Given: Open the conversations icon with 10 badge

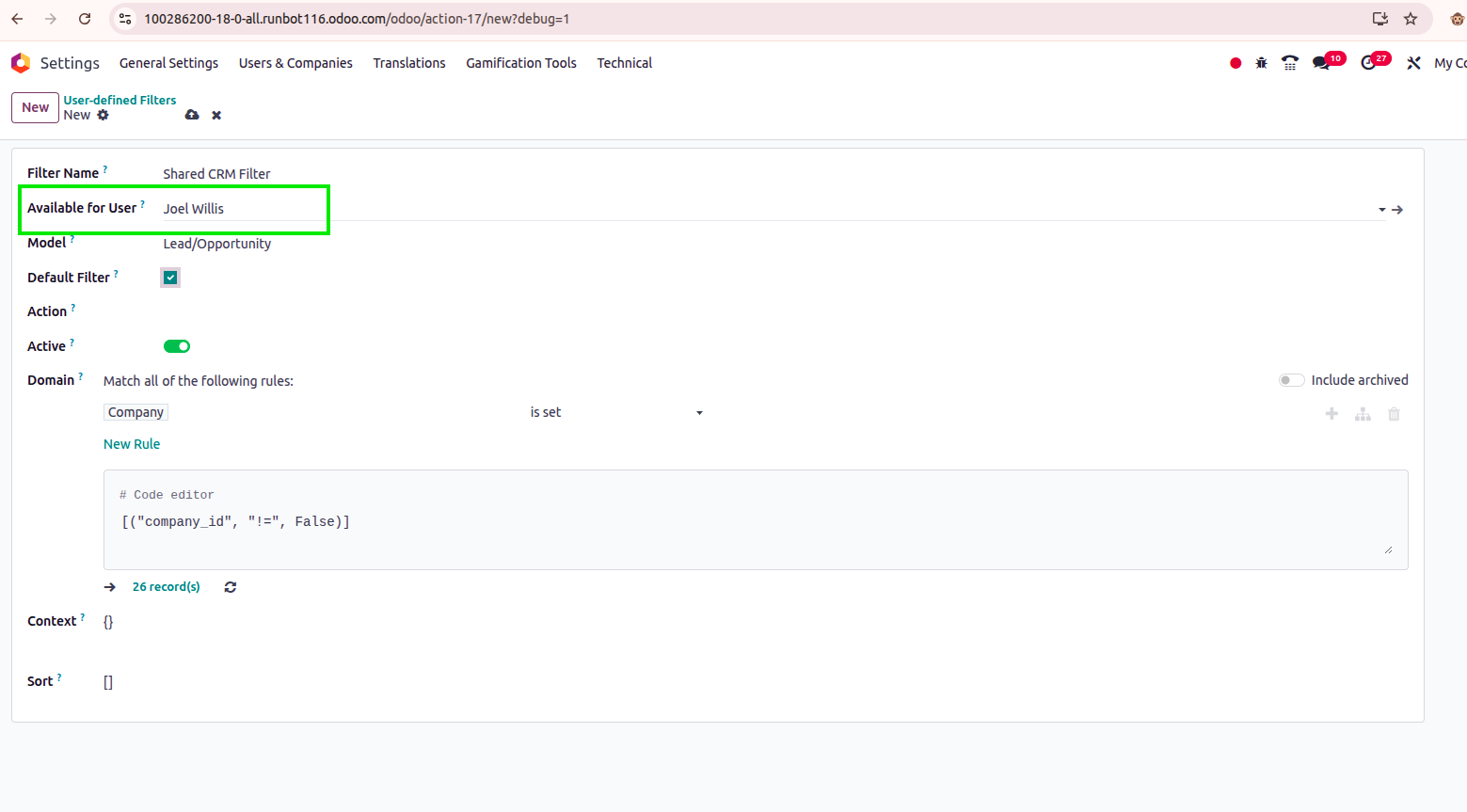Looking at the screenshot, I should pos(1322,63).
